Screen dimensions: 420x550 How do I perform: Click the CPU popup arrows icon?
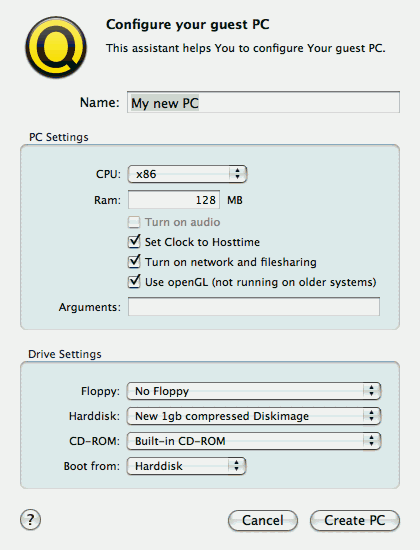[238, 174]
